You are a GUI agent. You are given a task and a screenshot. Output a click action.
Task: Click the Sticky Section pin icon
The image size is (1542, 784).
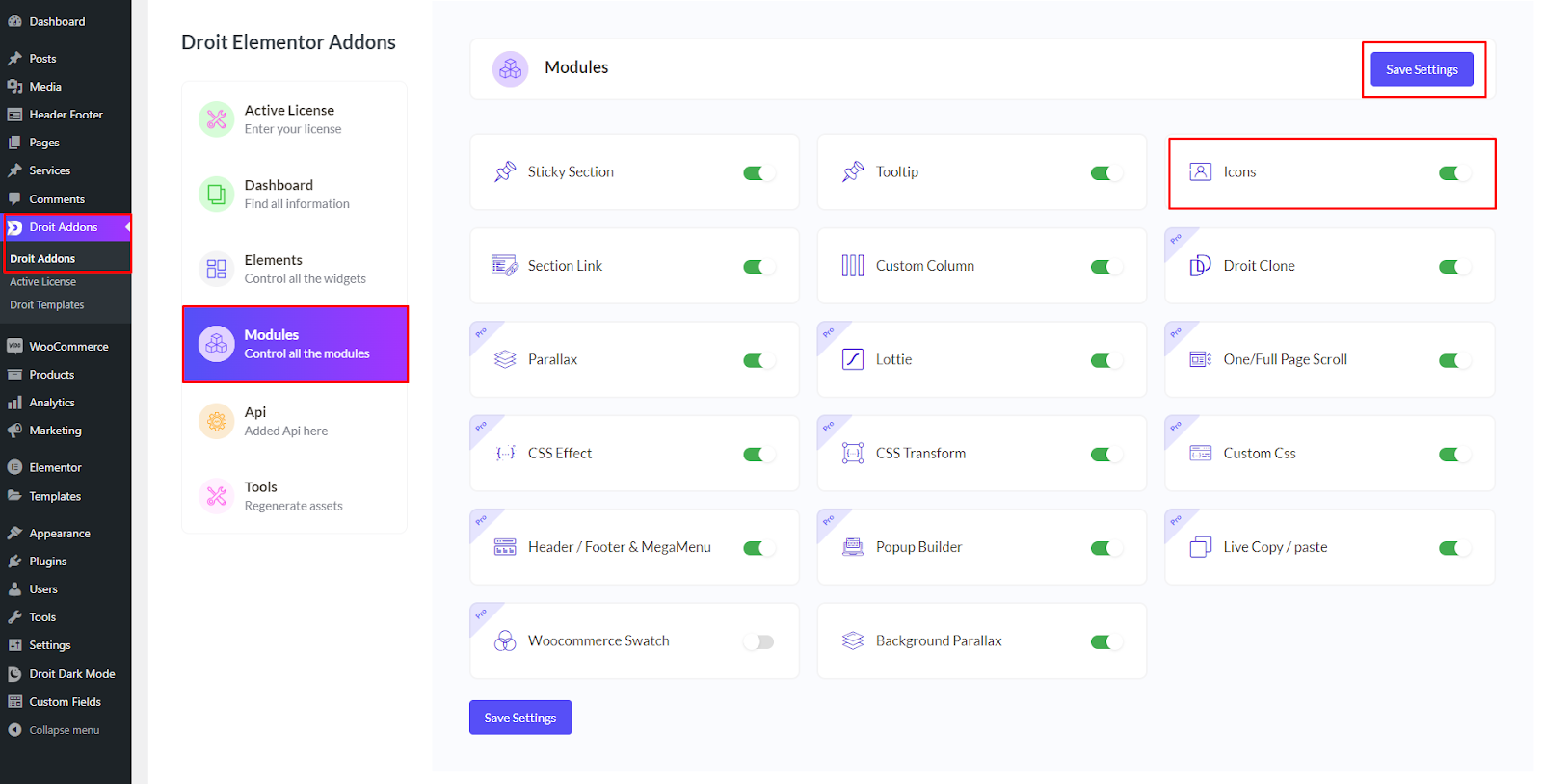(505, 171)
